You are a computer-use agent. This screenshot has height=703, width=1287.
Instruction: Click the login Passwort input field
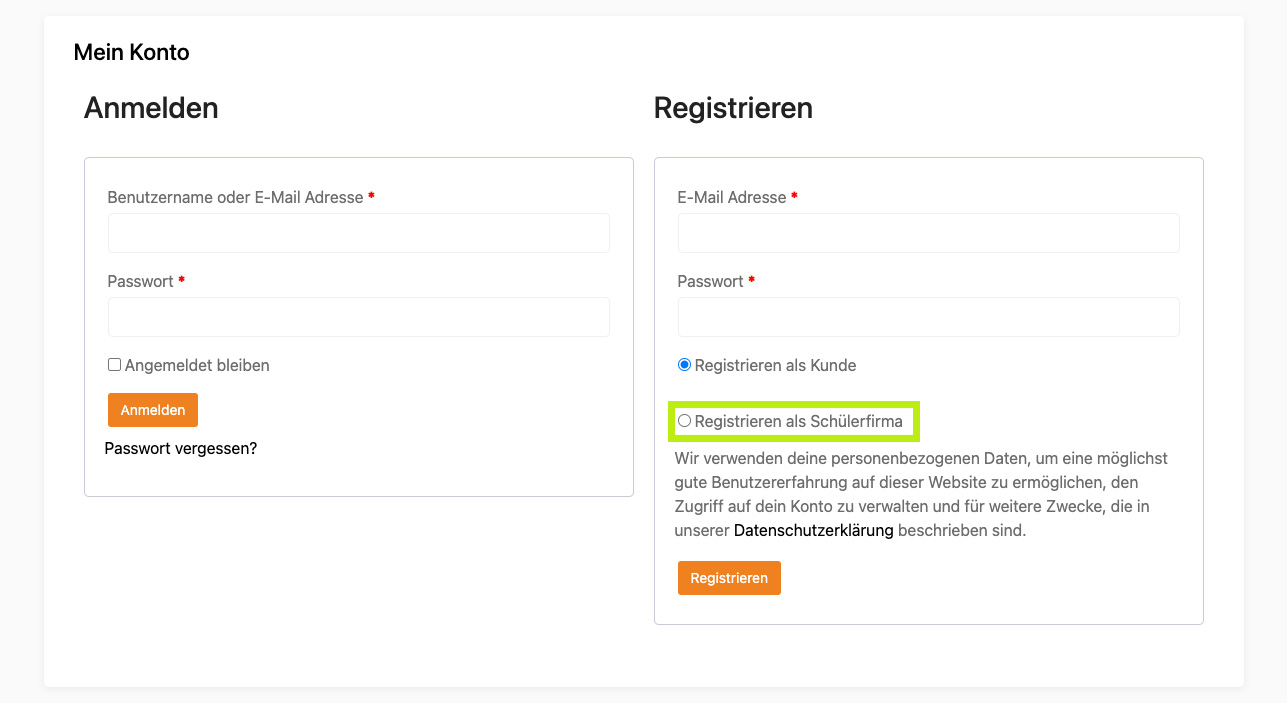tap(358, 317)
